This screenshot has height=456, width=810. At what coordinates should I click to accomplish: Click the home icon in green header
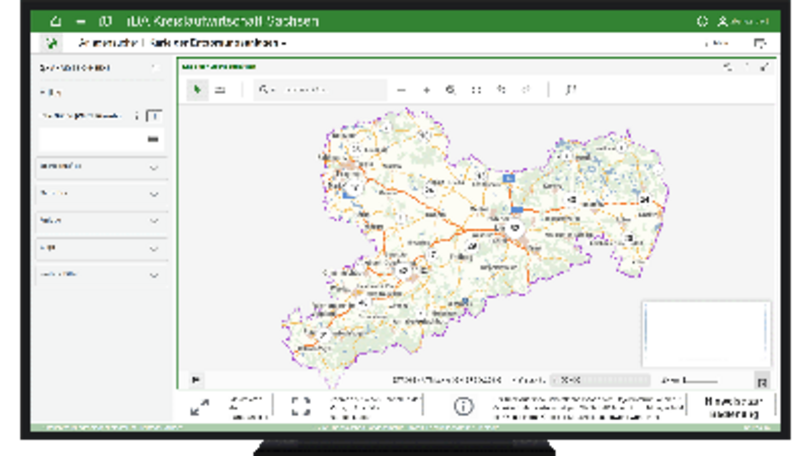point(55,20)
